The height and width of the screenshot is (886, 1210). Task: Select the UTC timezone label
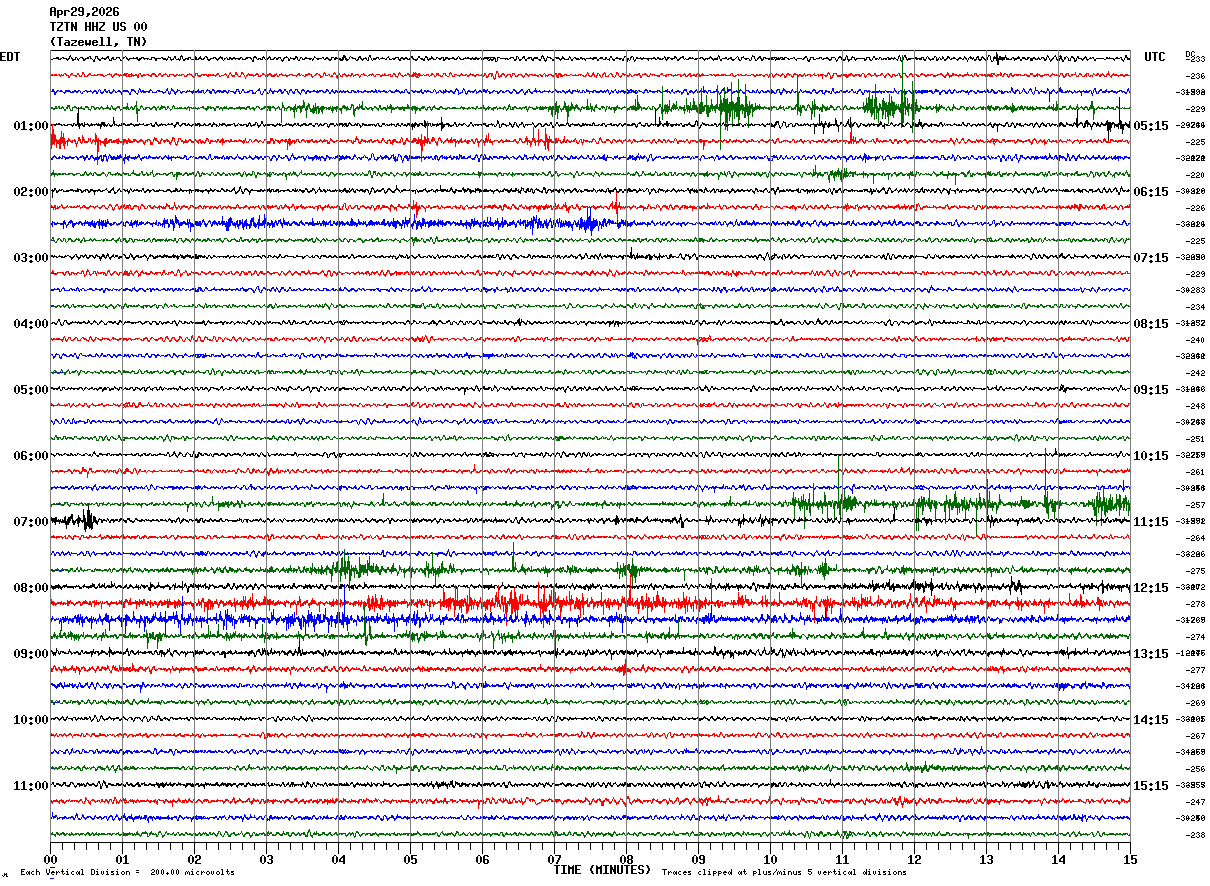pyautogui.click(x=1155, y=57)
